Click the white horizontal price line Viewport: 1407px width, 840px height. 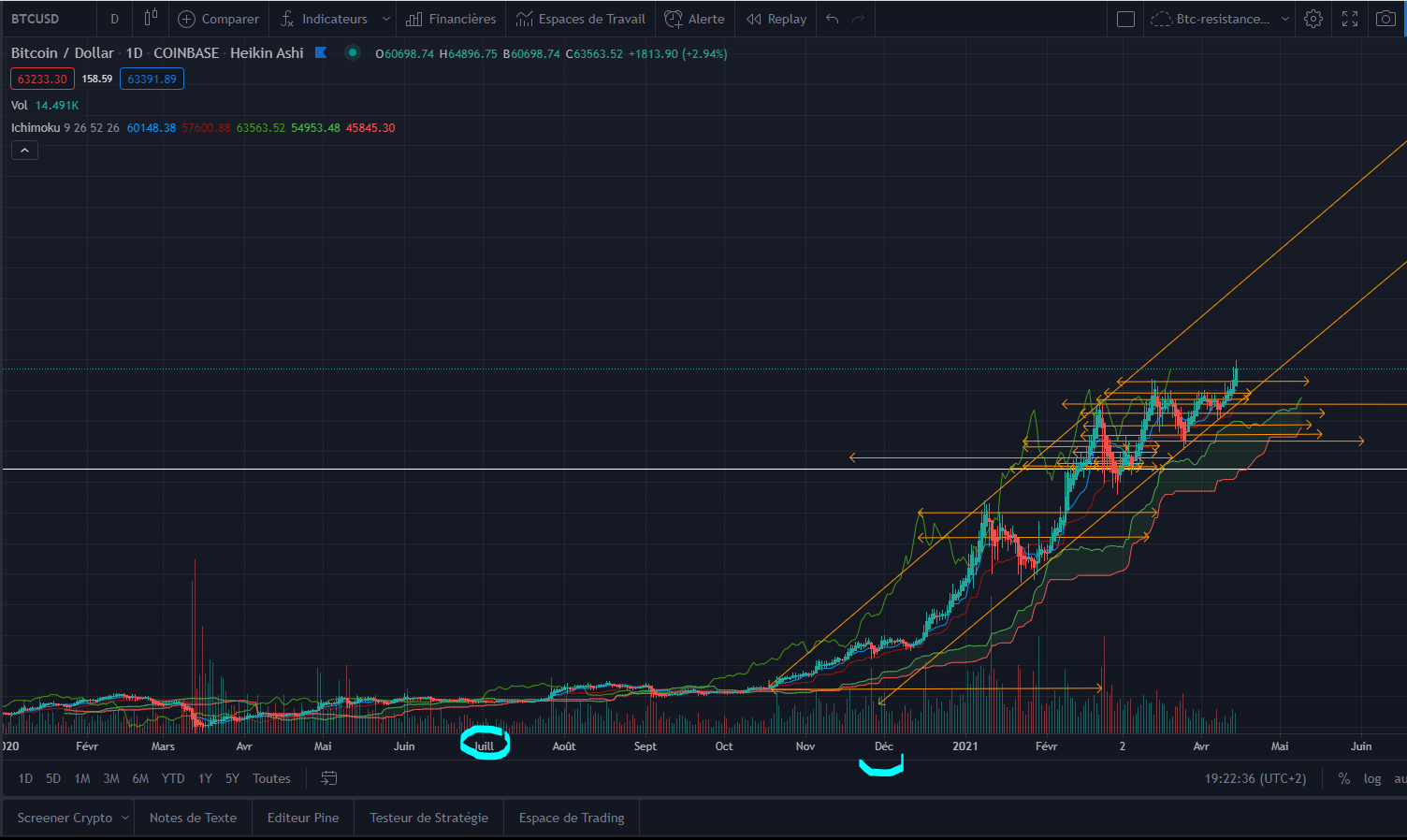[x=703, y=469]
